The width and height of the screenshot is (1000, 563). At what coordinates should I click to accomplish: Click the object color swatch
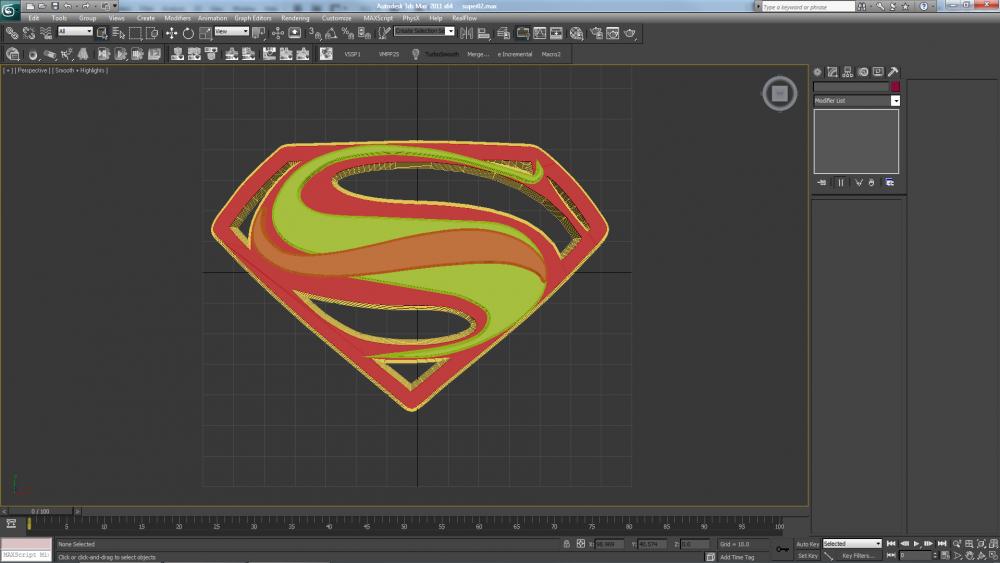click(x=895, y=87)
